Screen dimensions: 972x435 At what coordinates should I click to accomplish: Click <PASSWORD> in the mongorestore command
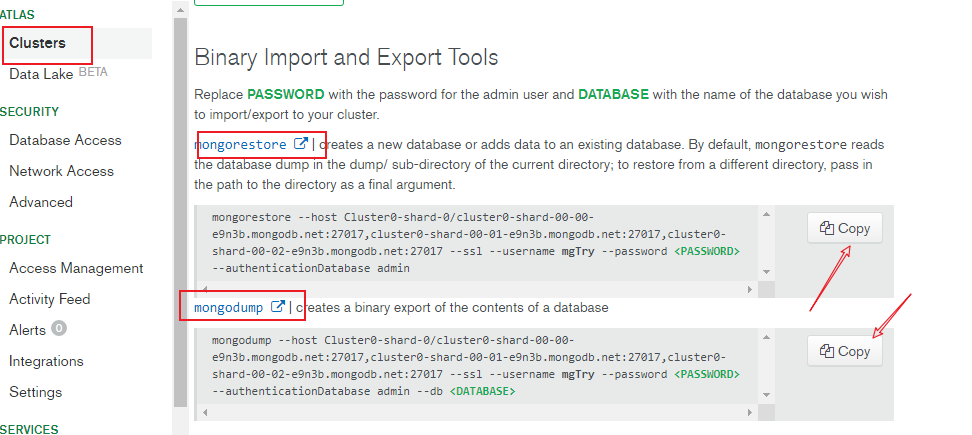click(x=707, y=252)
